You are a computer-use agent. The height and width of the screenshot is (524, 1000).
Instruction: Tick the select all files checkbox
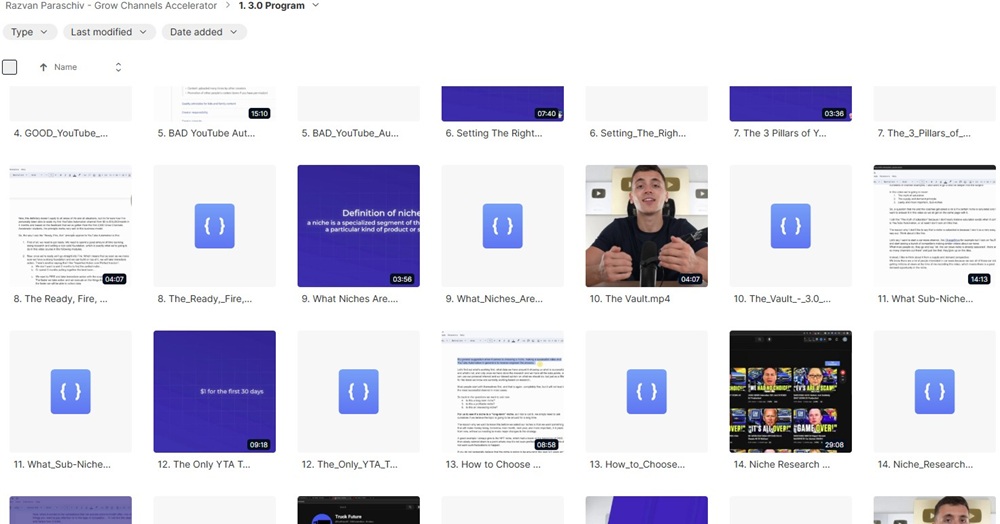[x=10, y=67]
